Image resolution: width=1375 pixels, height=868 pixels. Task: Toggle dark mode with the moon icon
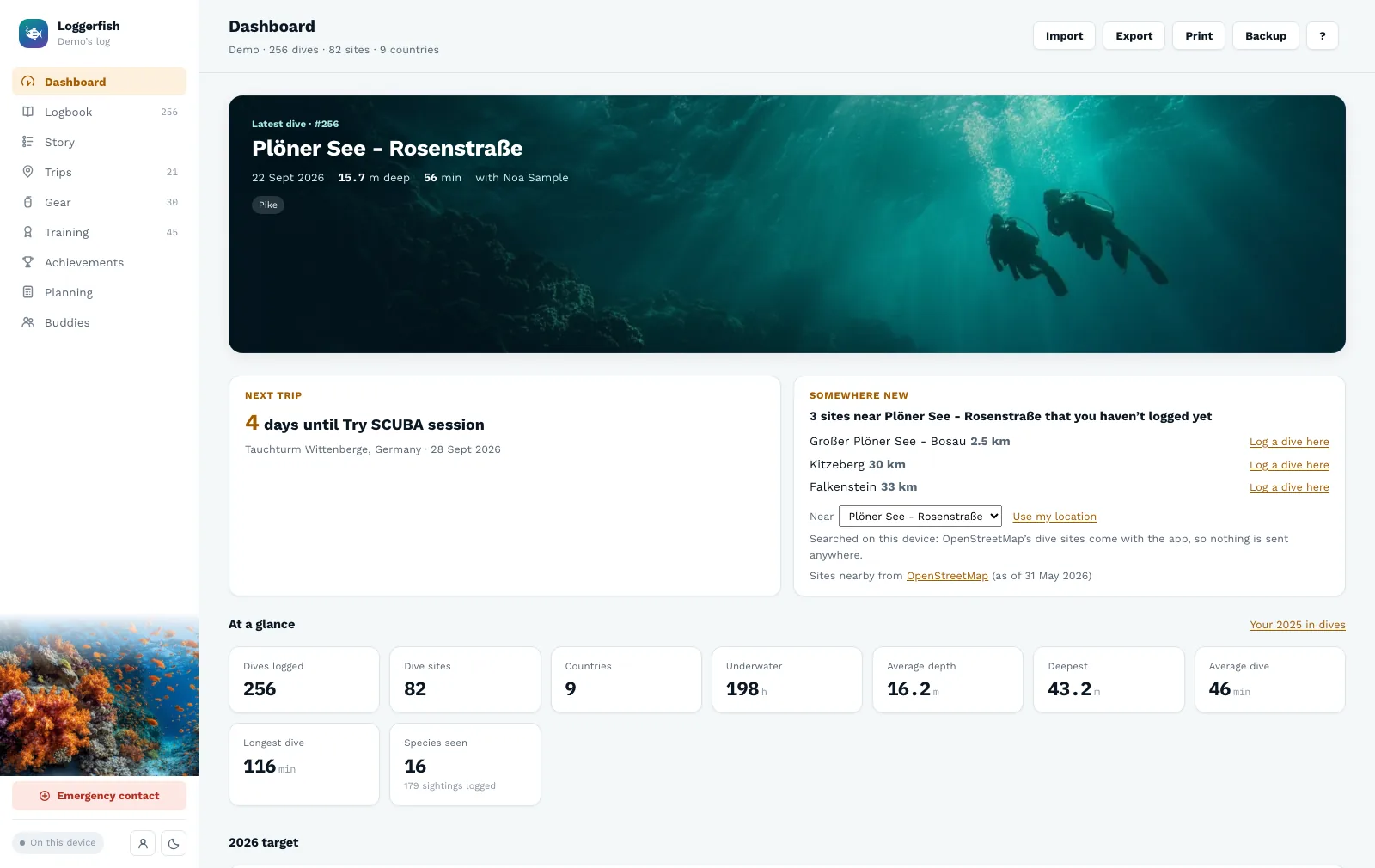click(x=174, y=843)
